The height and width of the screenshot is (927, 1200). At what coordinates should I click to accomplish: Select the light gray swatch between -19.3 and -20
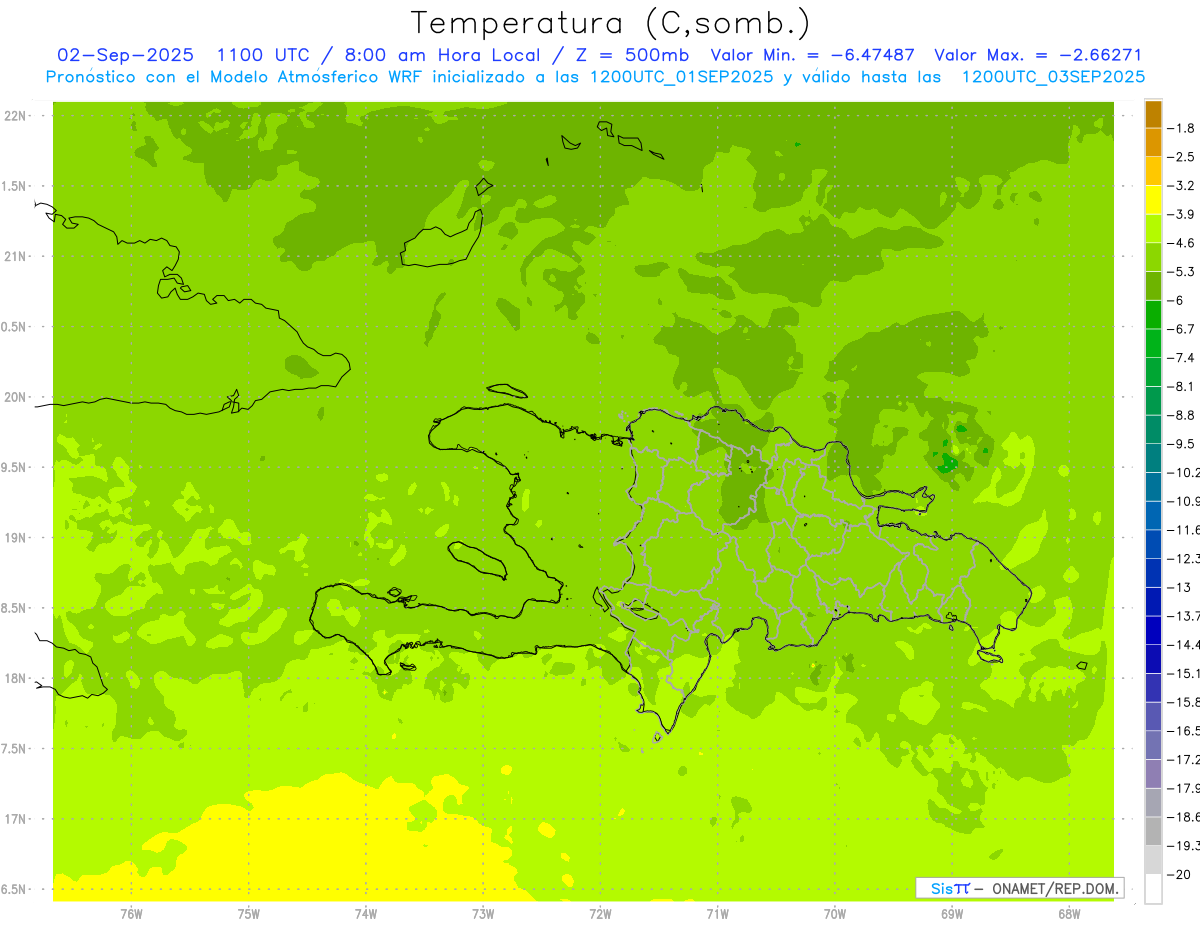tap(1153, 860)
